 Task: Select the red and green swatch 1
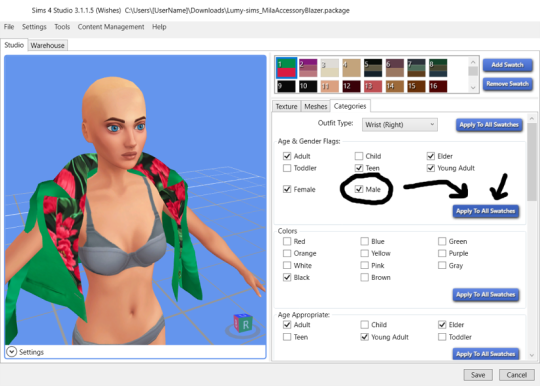pyautogui.click(x=286, y=67)
